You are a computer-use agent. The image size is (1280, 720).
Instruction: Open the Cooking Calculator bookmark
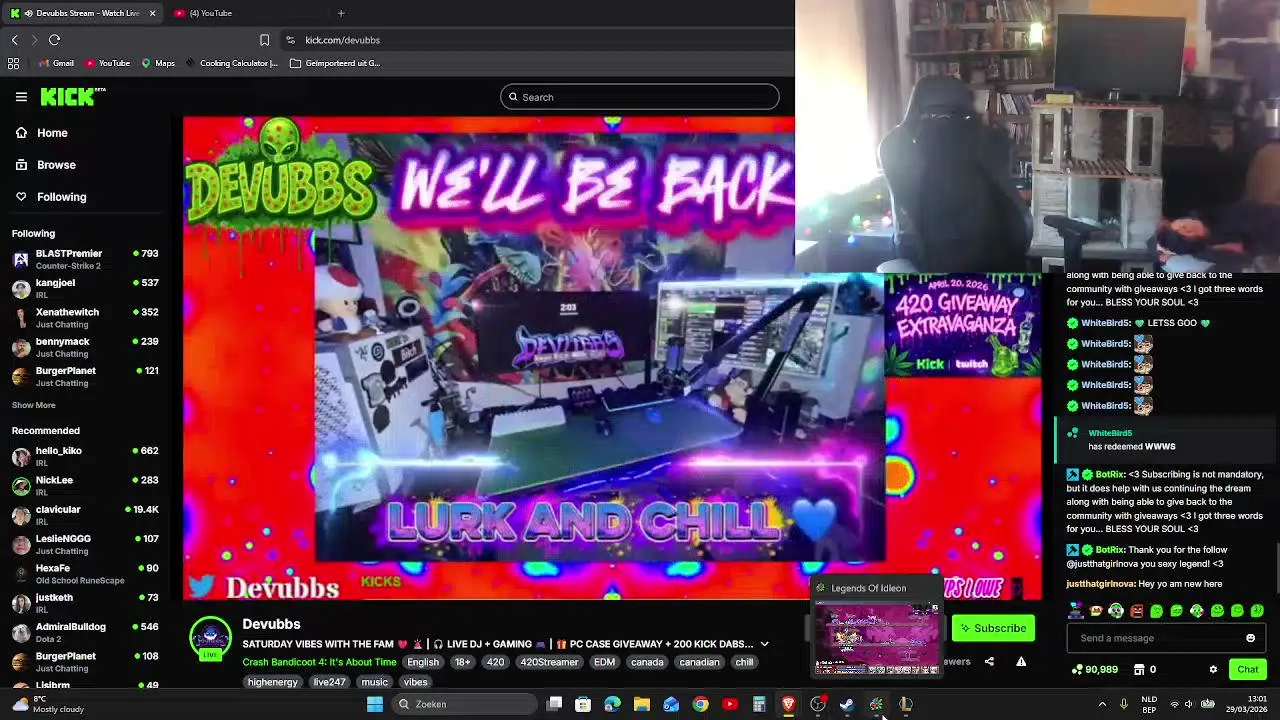(x=231, y=63)
